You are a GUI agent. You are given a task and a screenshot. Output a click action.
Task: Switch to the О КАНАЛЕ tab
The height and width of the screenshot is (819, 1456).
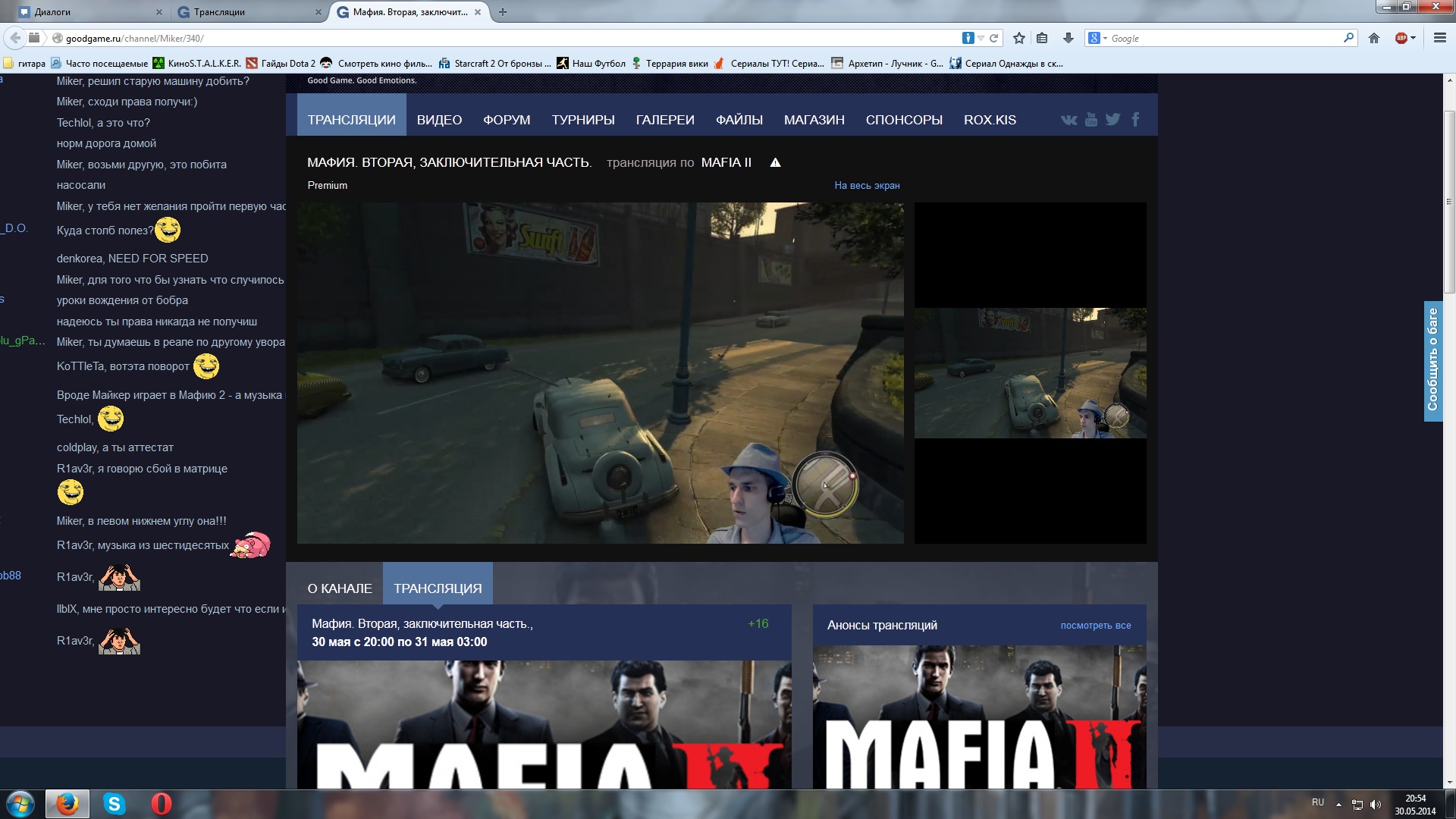pos(340,588)
